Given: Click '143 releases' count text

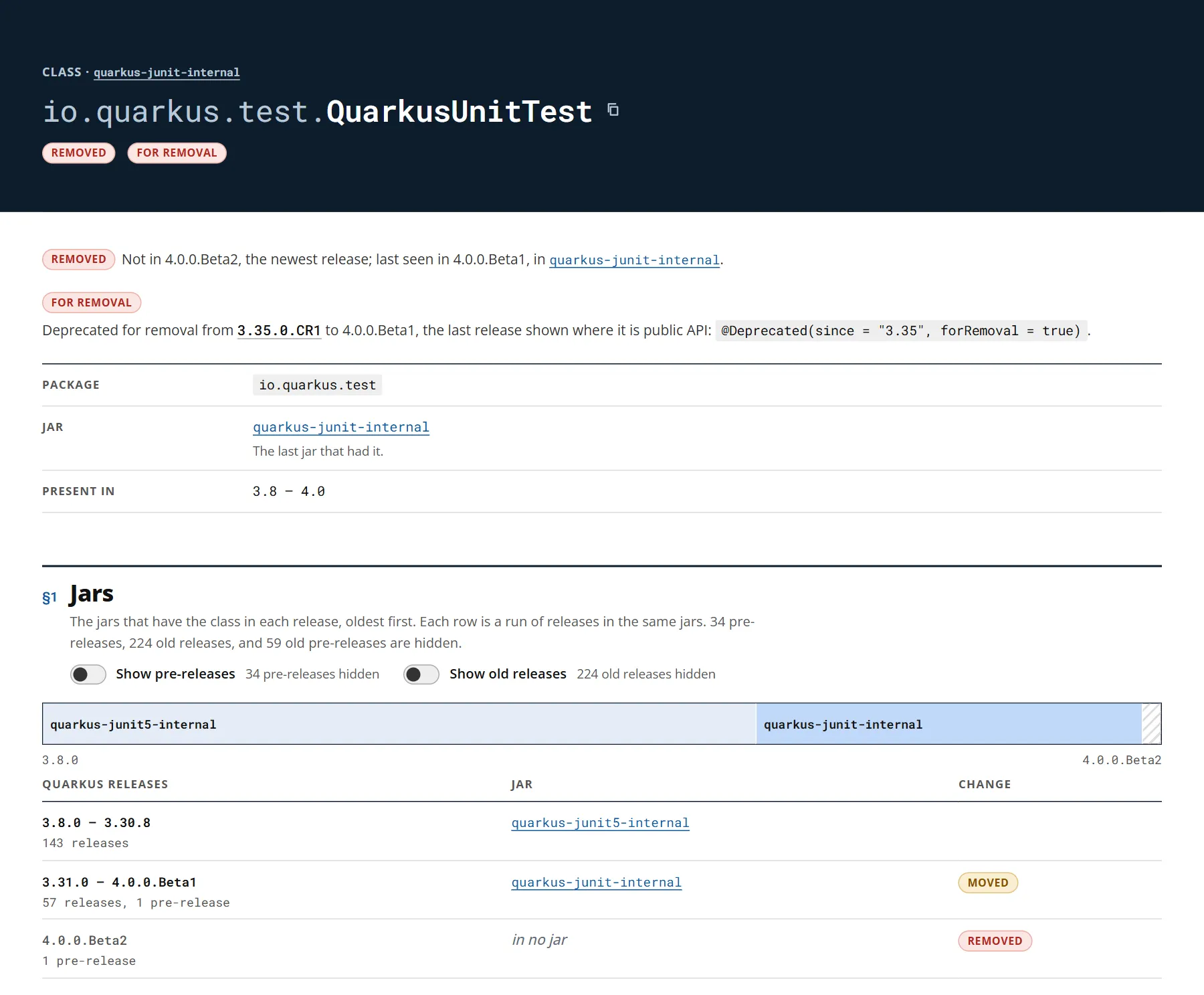Looking at the screenshot, I should [86, 843].
